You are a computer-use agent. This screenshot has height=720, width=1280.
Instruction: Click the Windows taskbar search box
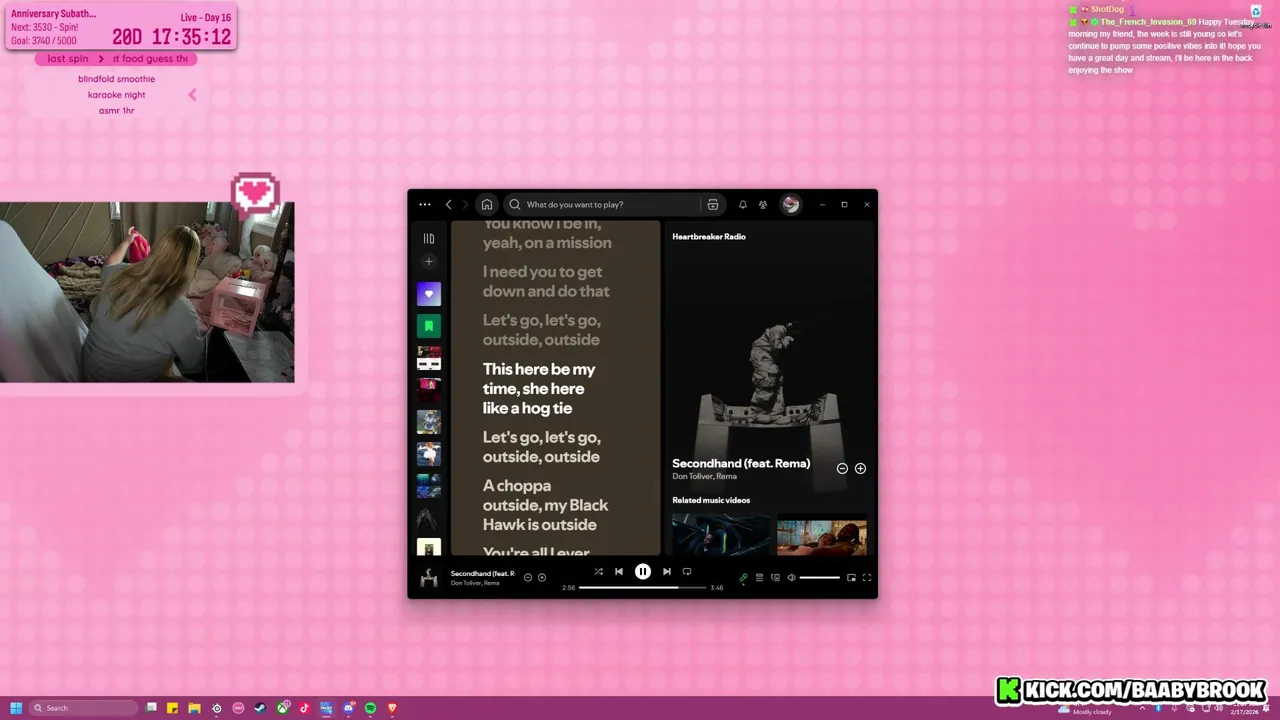84,708
